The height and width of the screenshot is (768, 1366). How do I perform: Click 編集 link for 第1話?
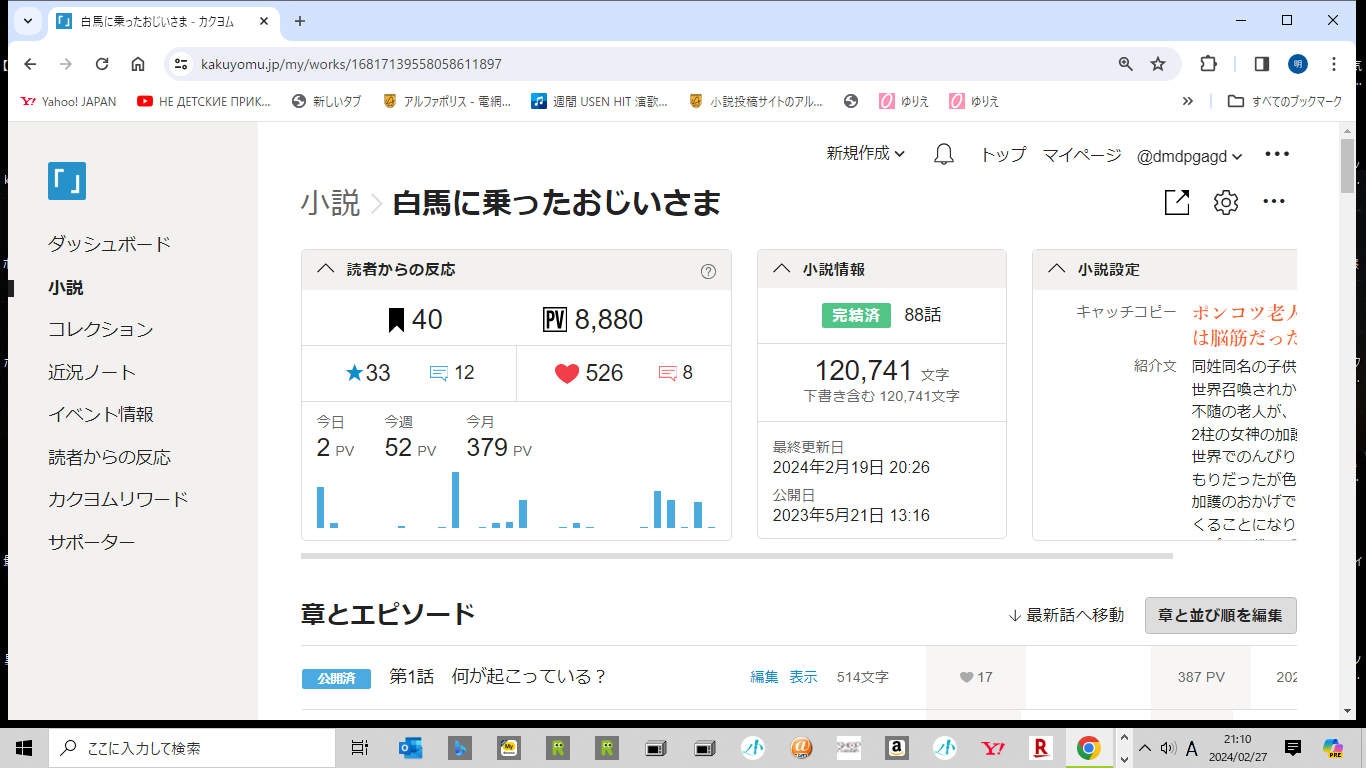pyautogui.click(x=764, y=677)
